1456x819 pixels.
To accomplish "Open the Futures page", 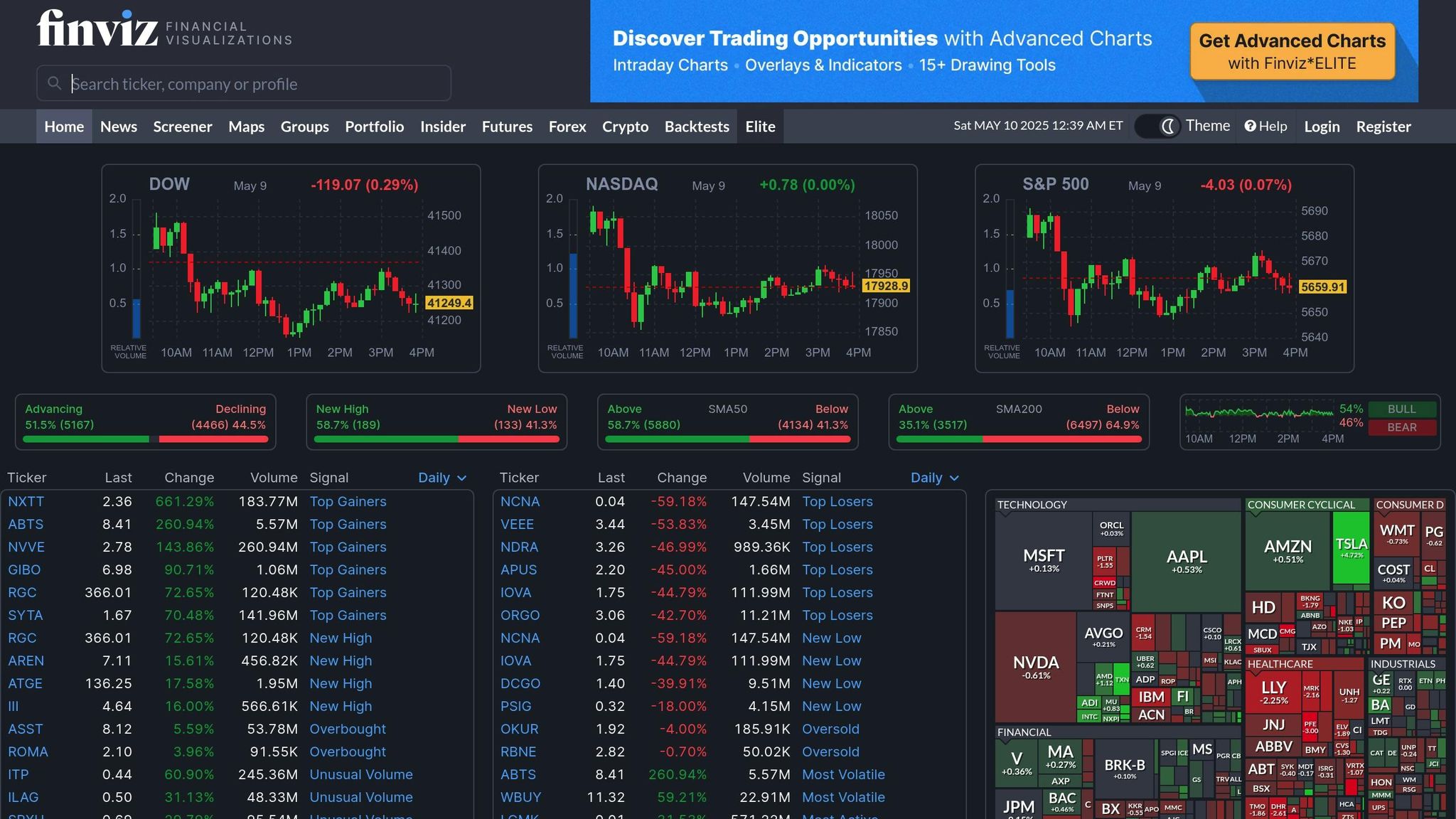I will point(508,127).
